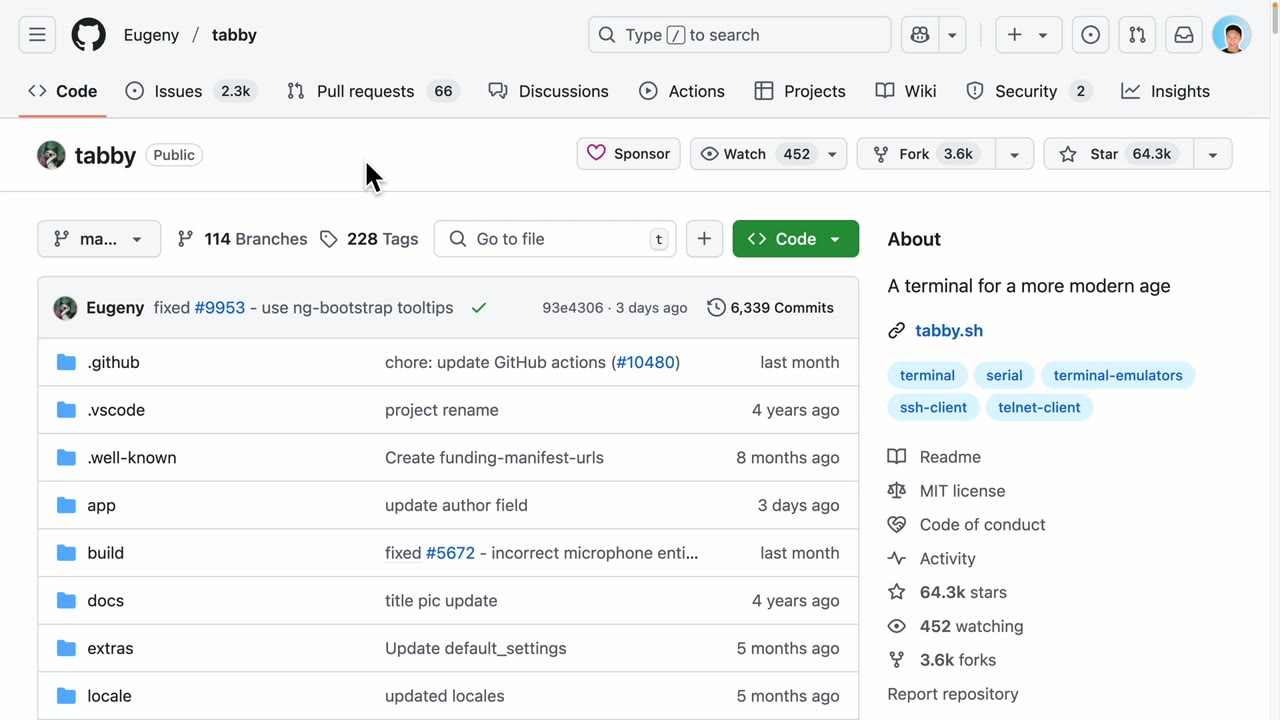Expand the Star lists dropdown arrow
1280x720 pixels.
[1212, 154]
